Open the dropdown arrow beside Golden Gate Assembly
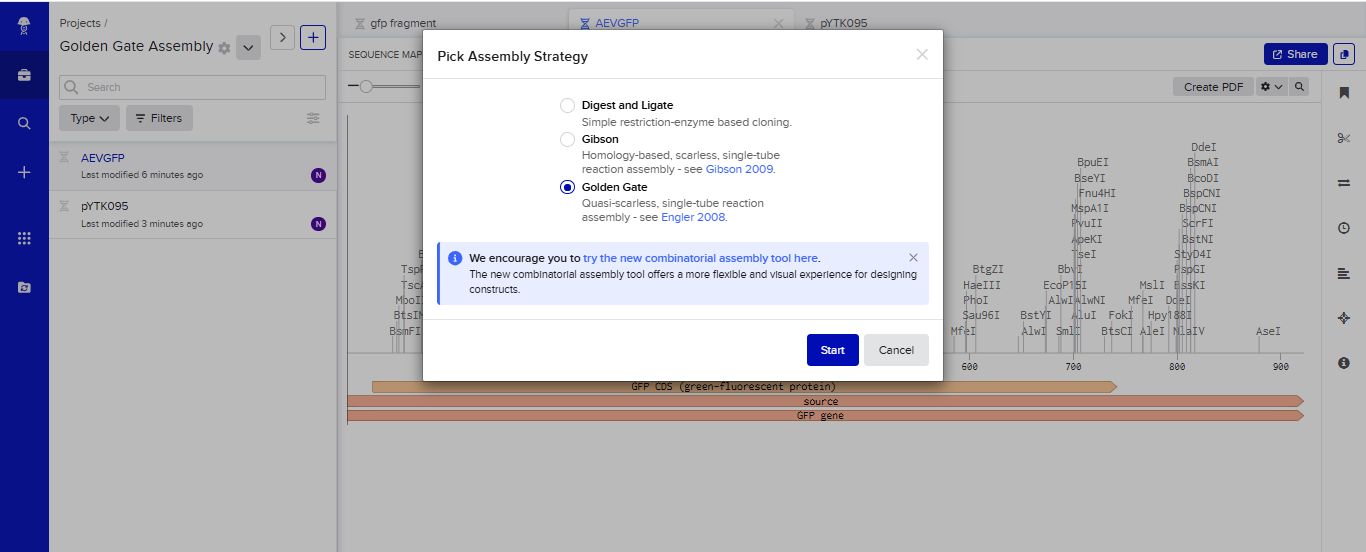Image resolution: width=1366 pixels, height=552 pixels. click(248, 47)
